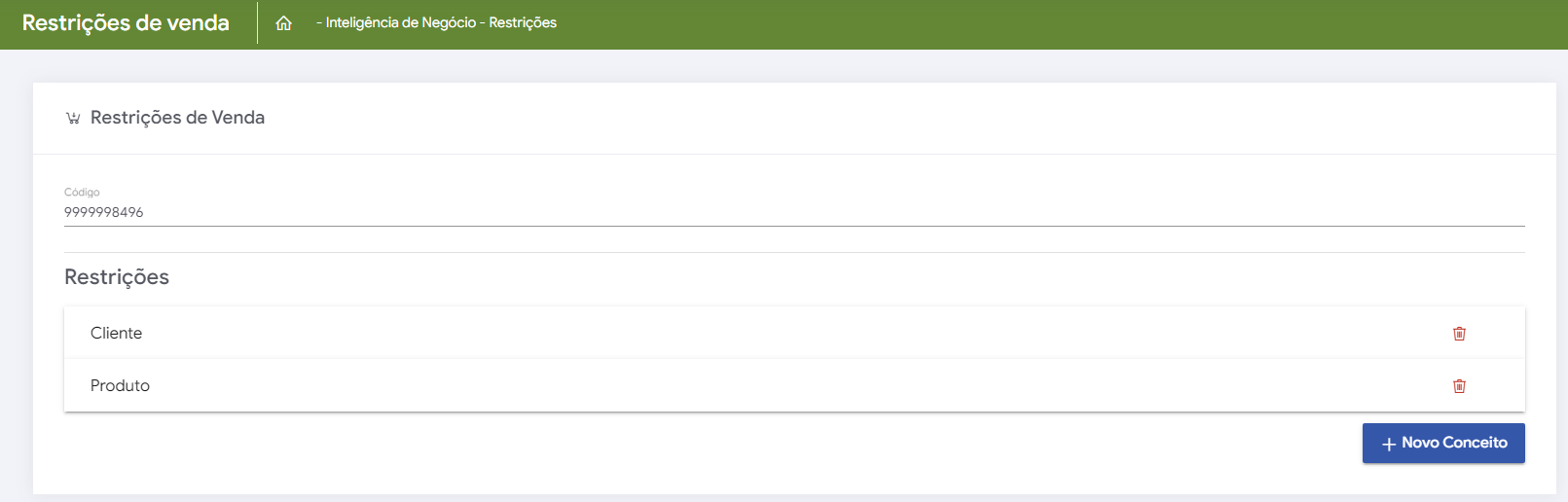
Task: Click the code value 9999998496
Action: click(104, 212)
